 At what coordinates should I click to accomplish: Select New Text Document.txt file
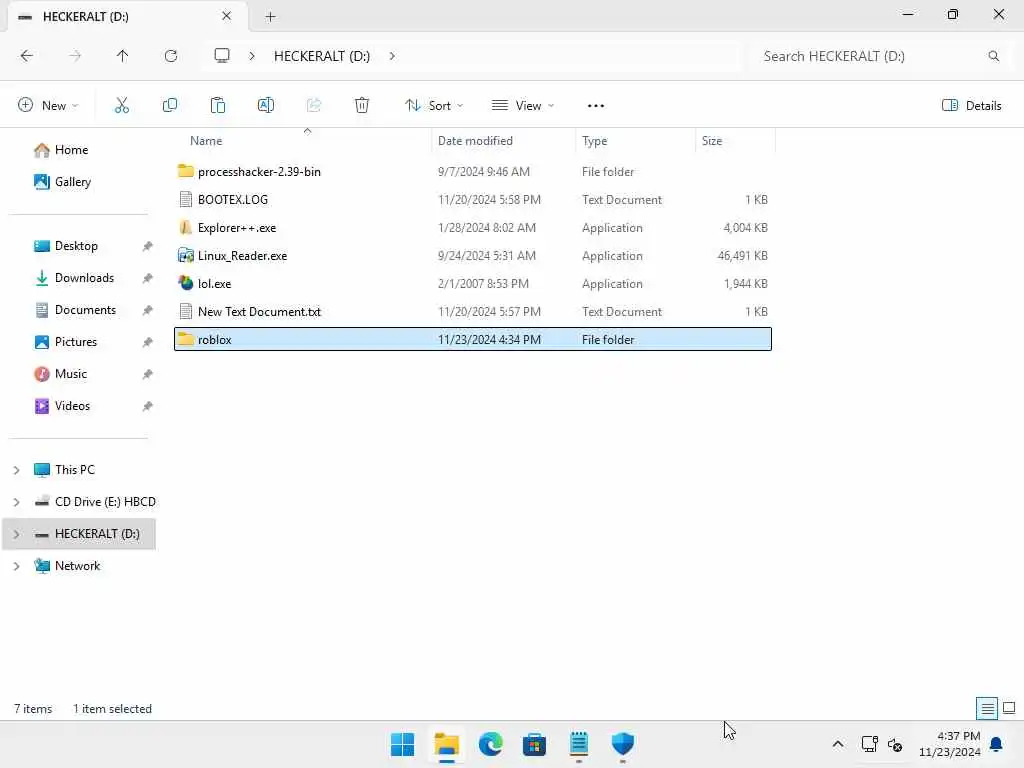pyautogui.click(x=473, y=312)
